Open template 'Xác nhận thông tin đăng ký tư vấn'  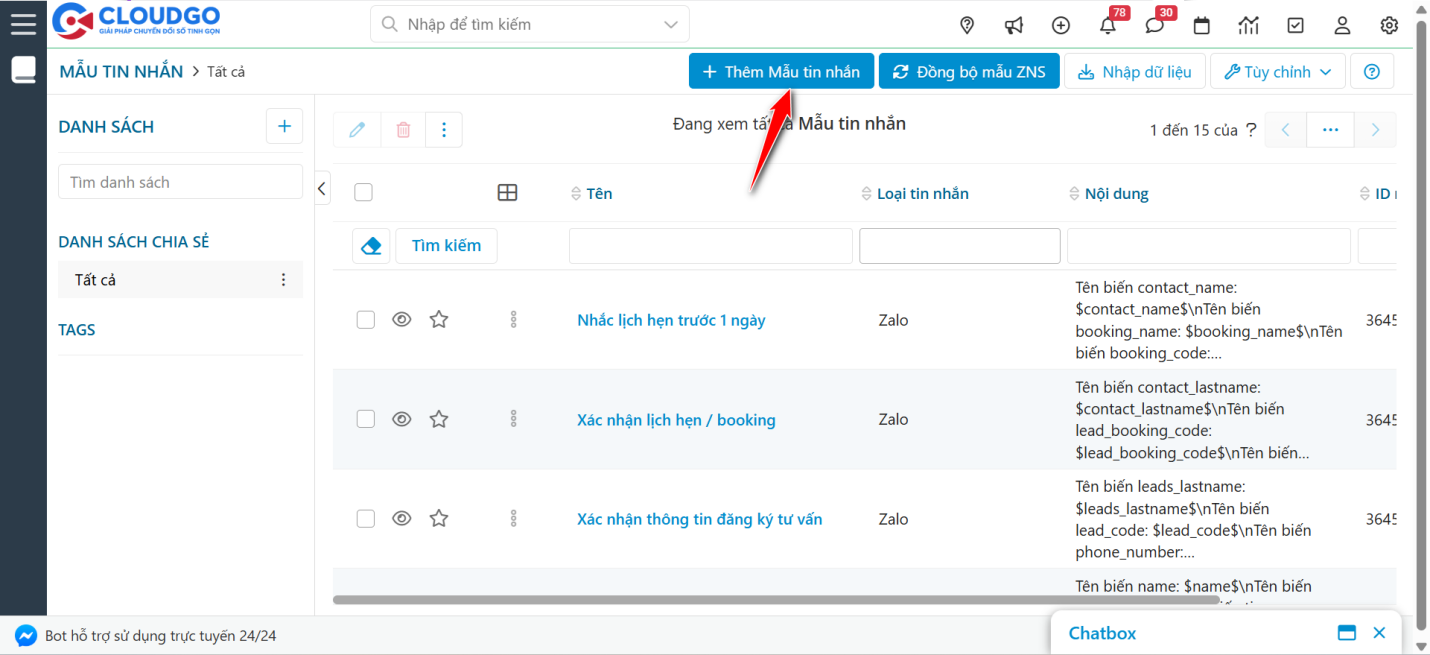click(x=699, y=519)
